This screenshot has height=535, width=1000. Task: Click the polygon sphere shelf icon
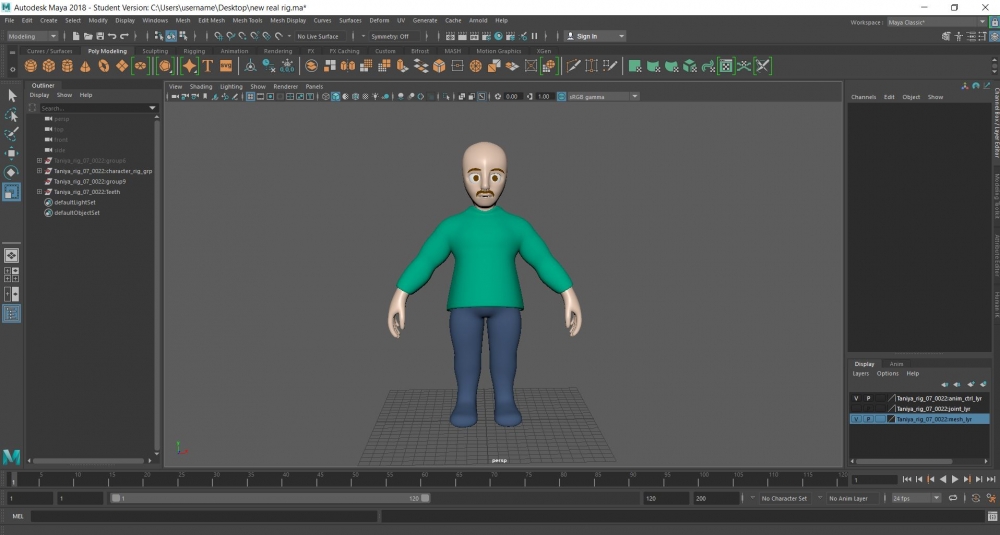31,66
